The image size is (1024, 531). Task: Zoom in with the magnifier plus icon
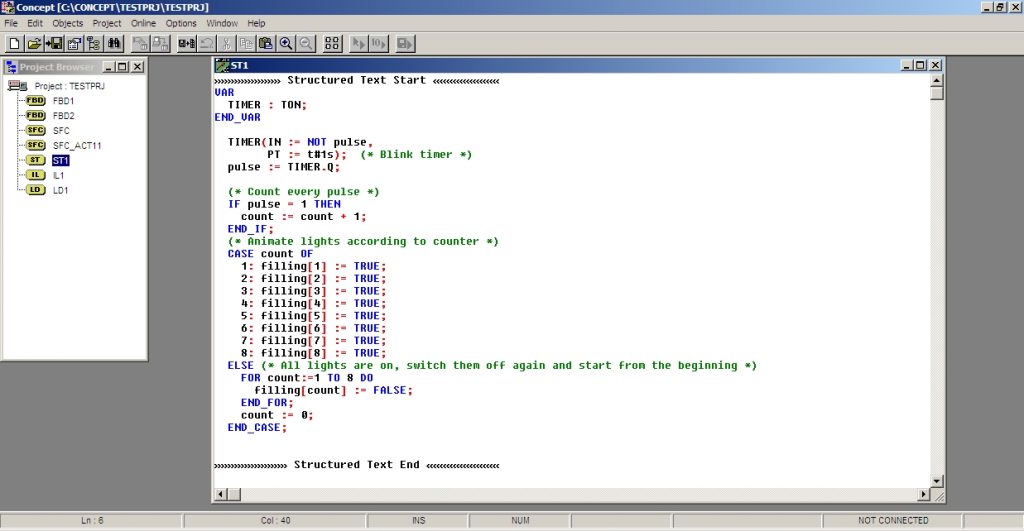[x=286, y=43]
